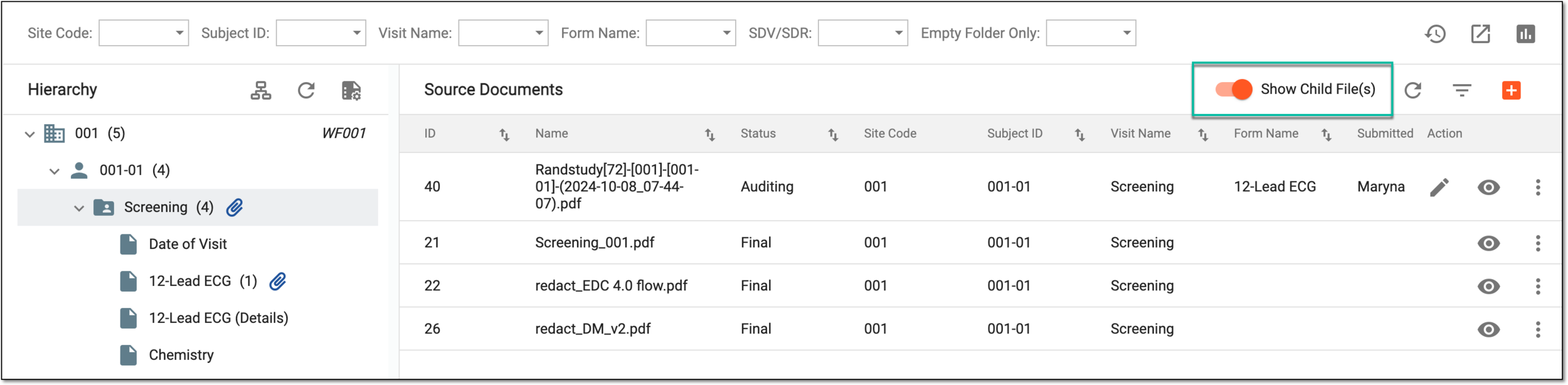Toggle the Show Child File(s) switch

1234,90
